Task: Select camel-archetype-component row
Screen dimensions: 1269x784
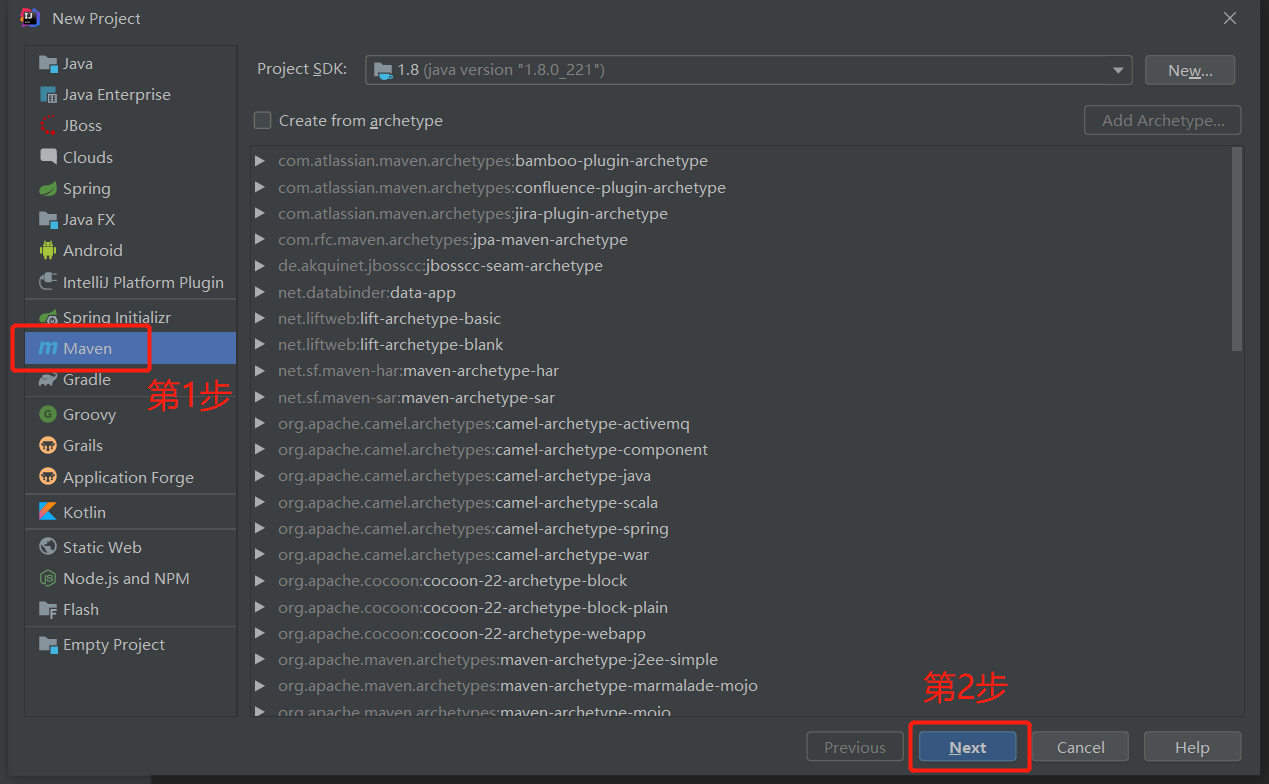Action: click(x=740, y=450)
